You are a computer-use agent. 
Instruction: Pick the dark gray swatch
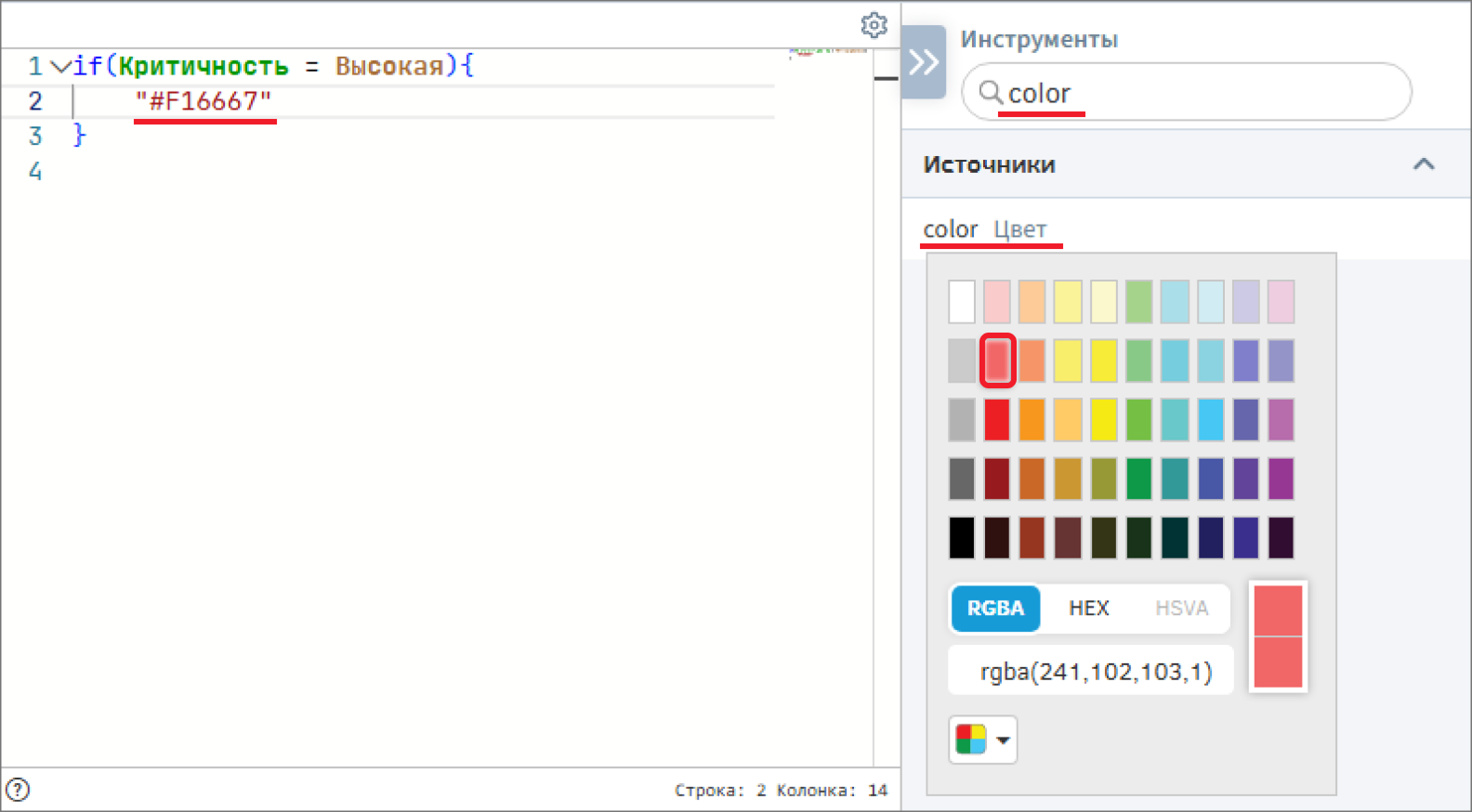962,479
